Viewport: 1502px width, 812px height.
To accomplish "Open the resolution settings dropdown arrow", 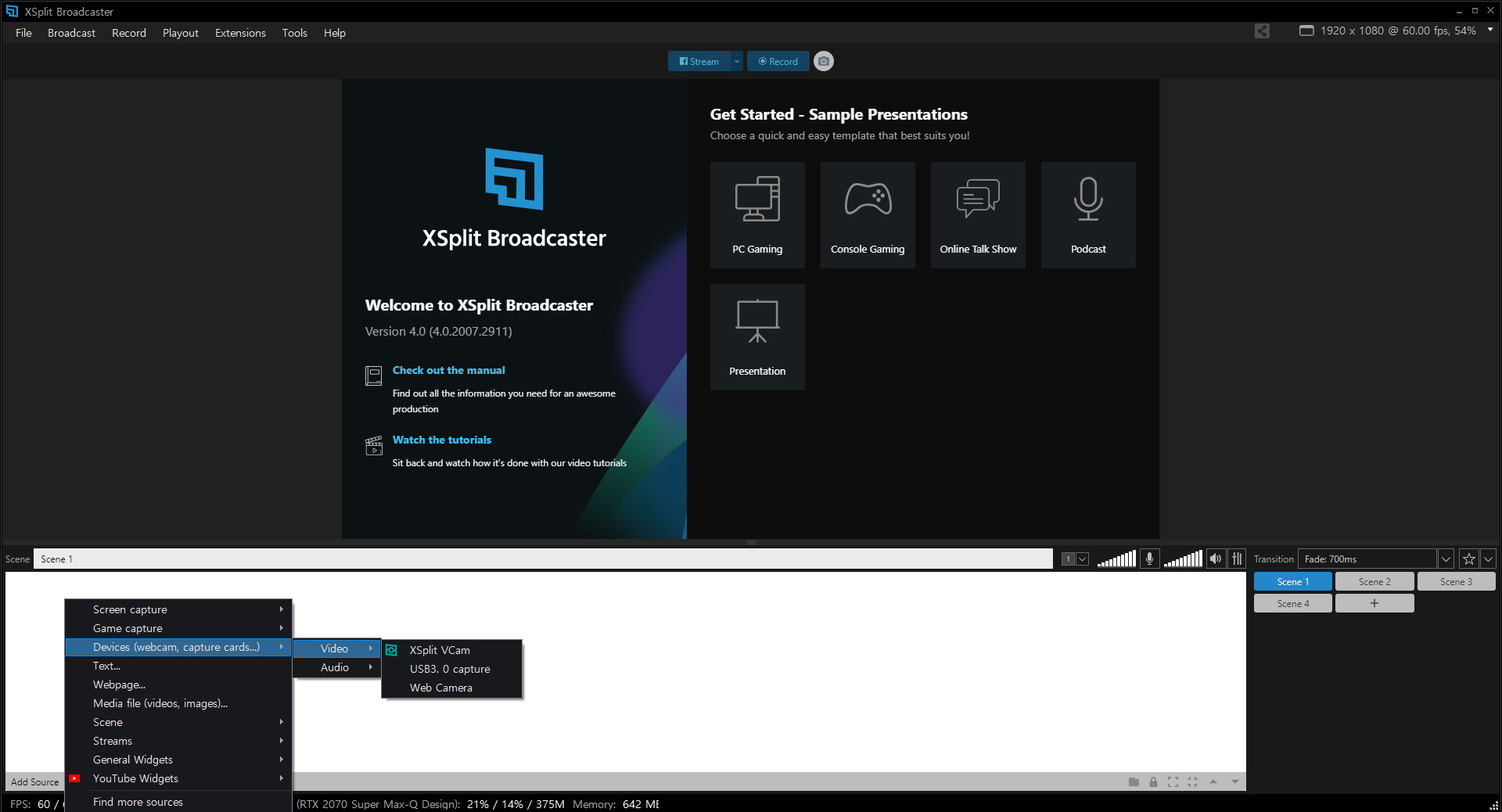I will point(1490,30).
